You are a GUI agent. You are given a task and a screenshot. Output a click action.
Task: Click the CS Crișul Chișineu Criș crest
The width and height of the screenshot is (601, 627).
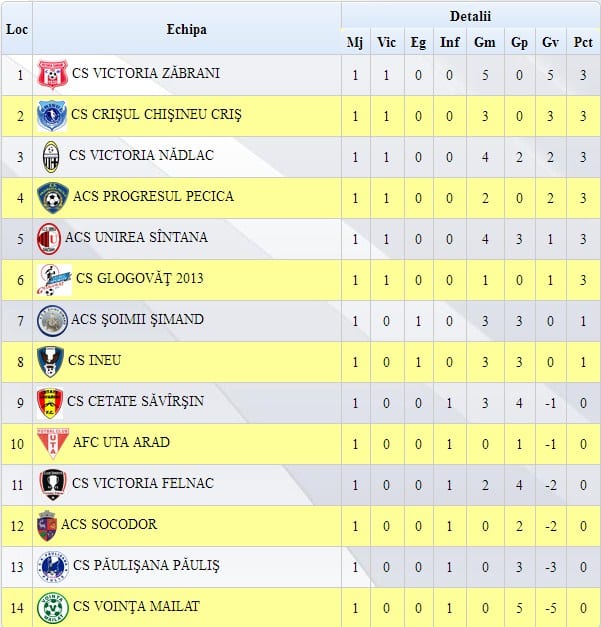coord(52,116)
